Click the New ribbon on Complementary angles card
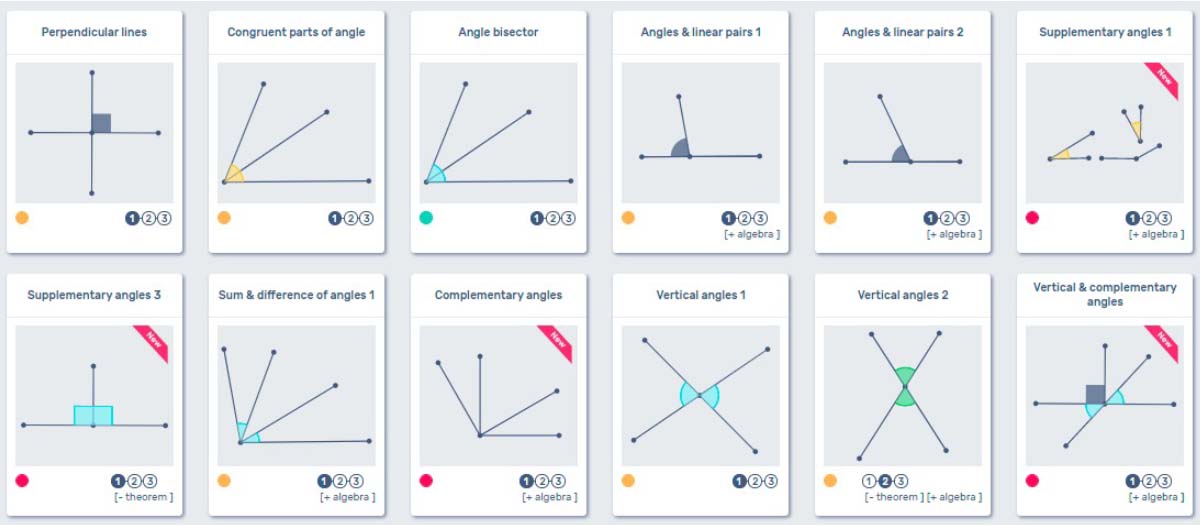This screenshot has height=525, width=1200. point(556,340)
